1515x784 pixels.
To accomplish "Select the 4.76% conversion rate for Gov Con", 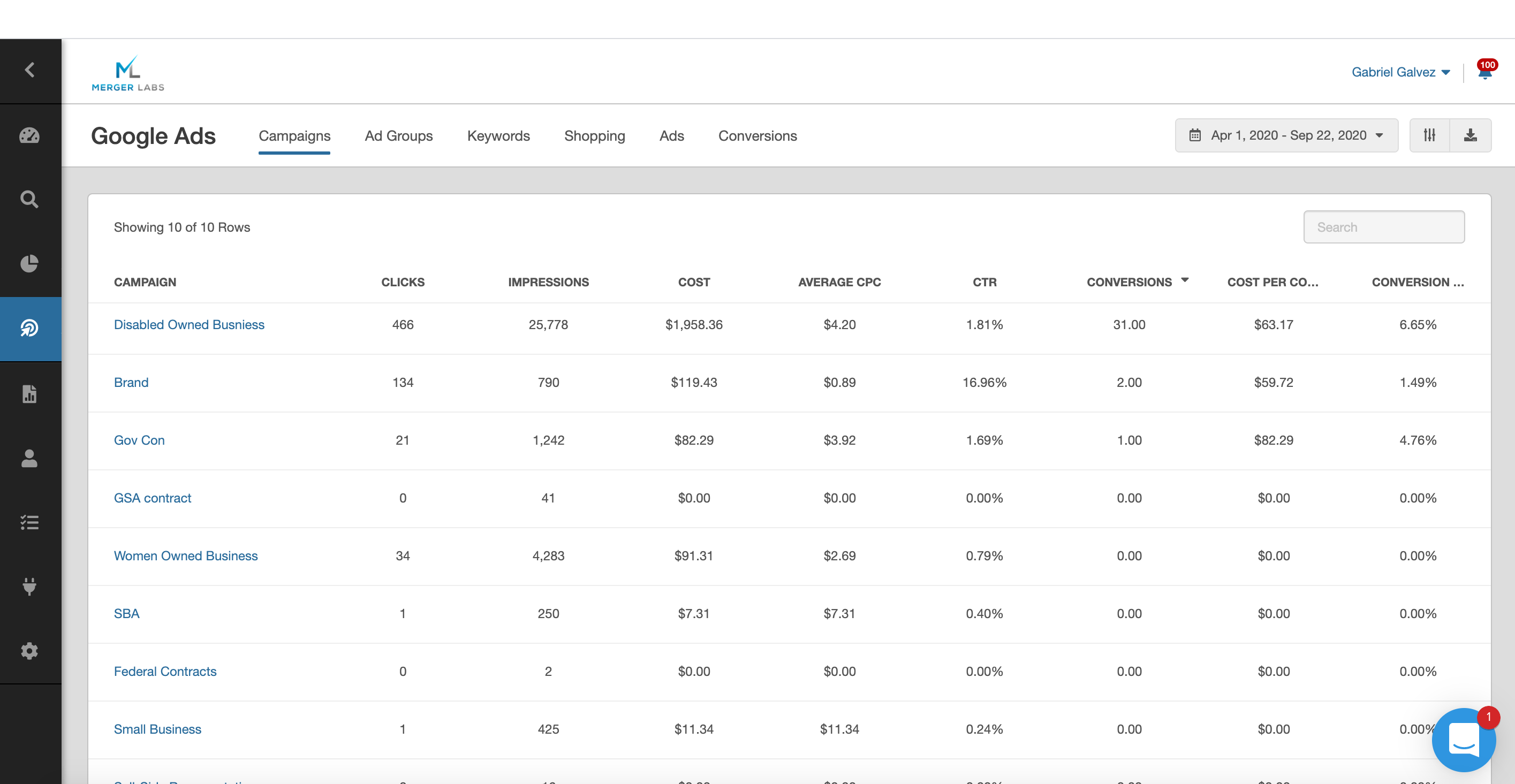I will [x=1418, y=440].
